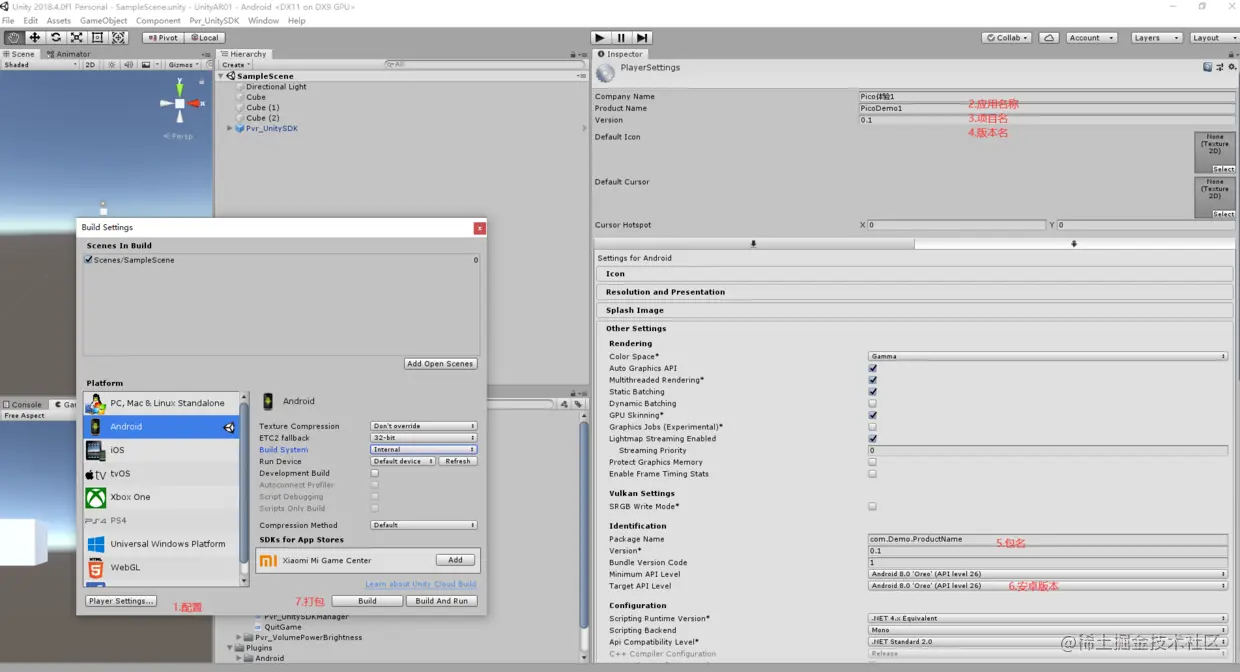
Task: Enable Graphics Jobs (Experimental) checkbox
Action: tap(872, 427)
